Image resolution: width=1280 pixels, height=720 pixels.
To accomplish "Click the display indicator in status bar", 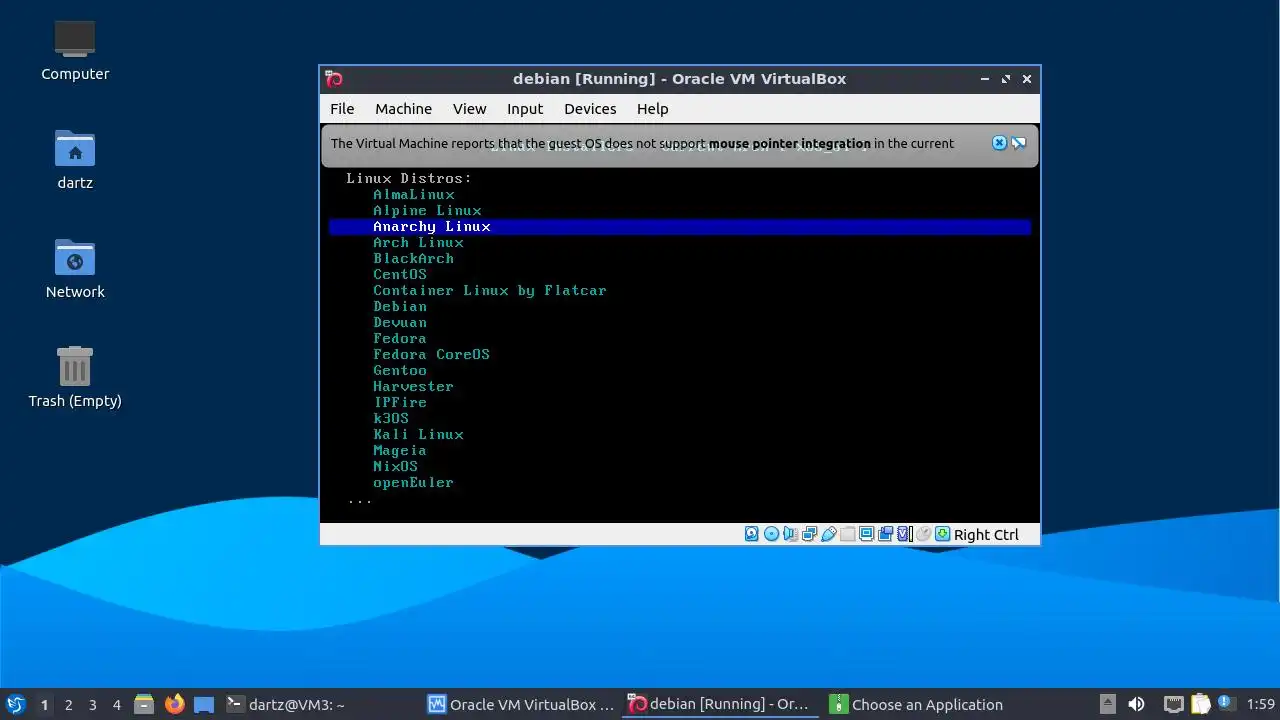I will [x=866, y=534].
